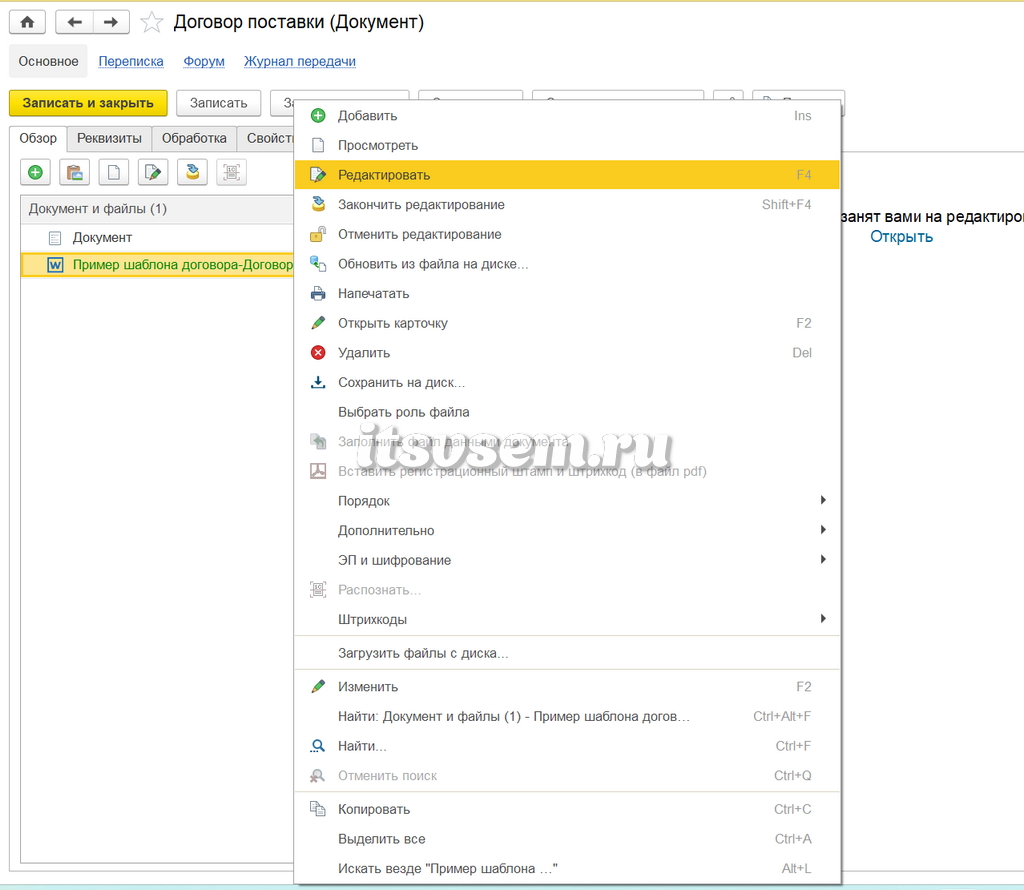Open the Журнал передачи link
Screen dimensions: 1024x890
[x=300, y=61]
